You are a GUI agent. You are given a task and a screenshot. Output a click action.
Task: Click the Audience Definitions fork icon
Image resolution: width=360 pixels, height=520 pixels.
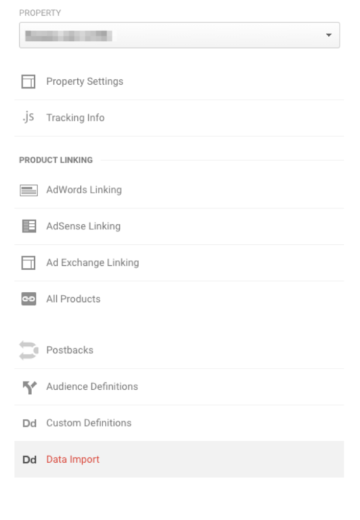pyautogui.click(x=29, y=387)
